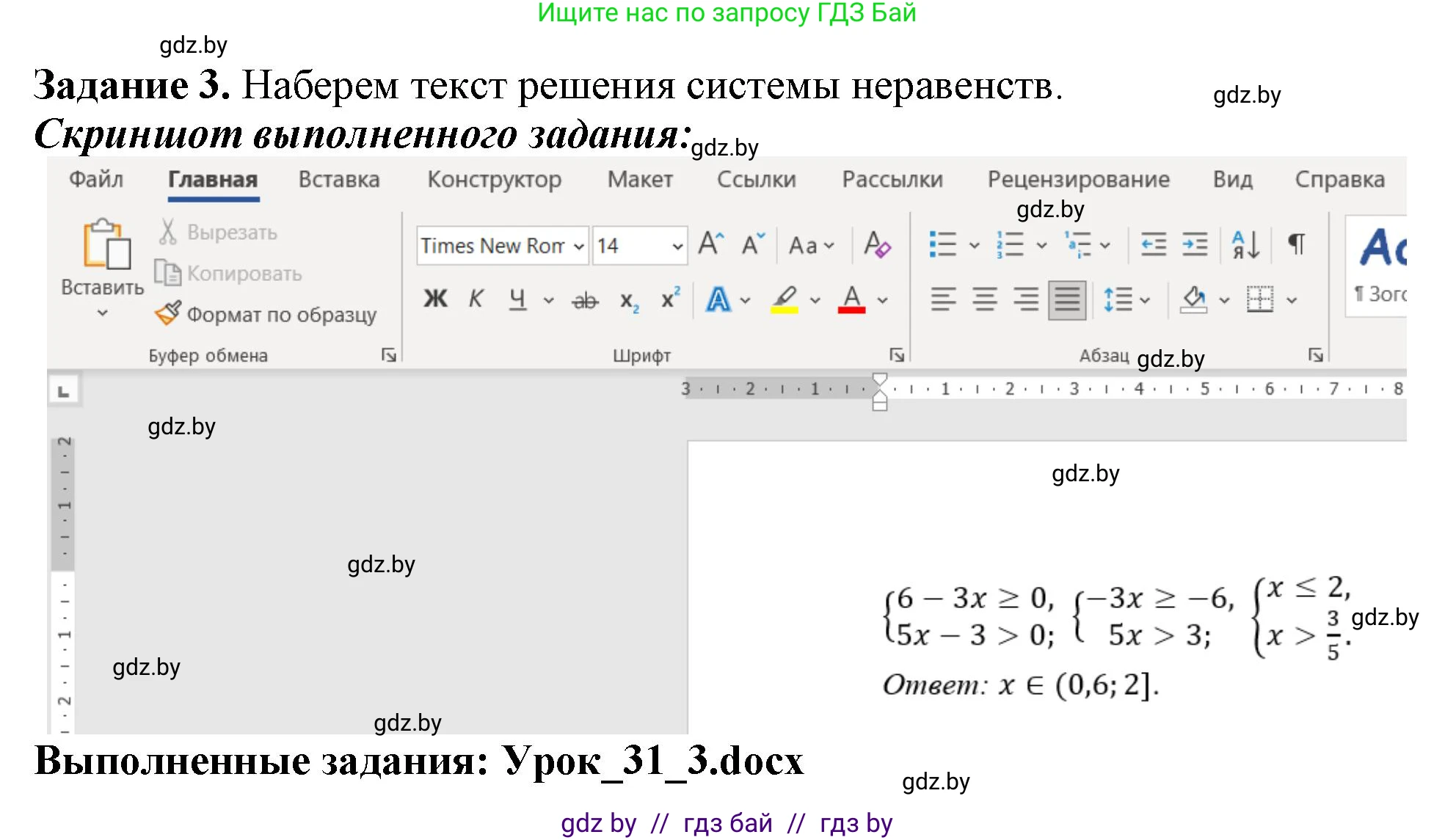Clear all formatting icon
The image size is (1456, 840).
(x=877, y=244)
